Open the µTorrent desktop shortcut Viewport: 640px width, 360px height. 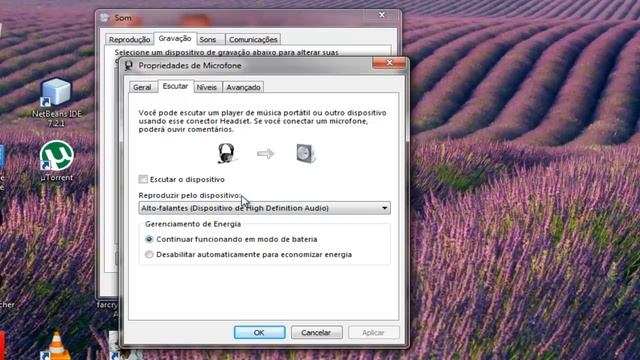coord(56,161)
